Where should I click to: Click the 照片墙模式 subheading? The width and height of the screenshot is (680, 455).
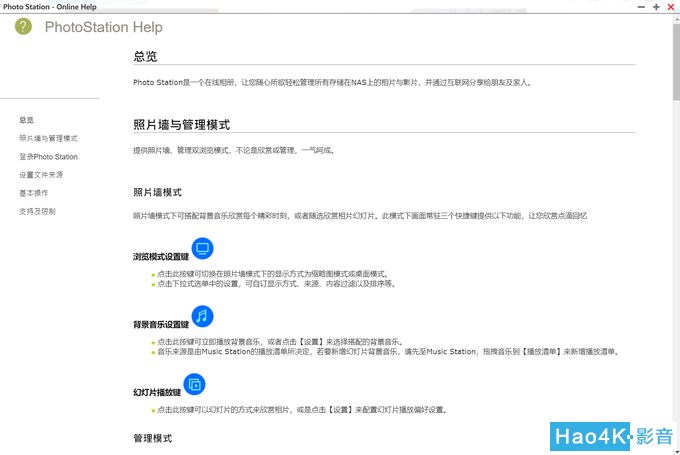(x=157, y=193)
